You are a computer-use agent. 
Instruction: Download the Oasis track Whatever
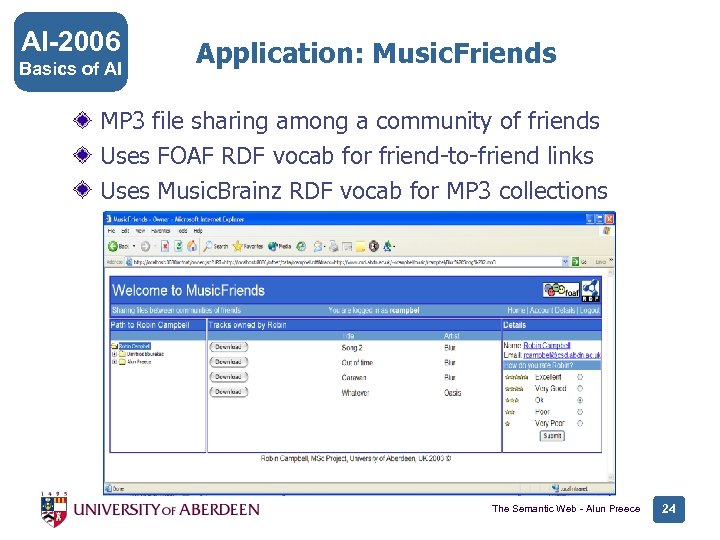(x=229, y=392)
